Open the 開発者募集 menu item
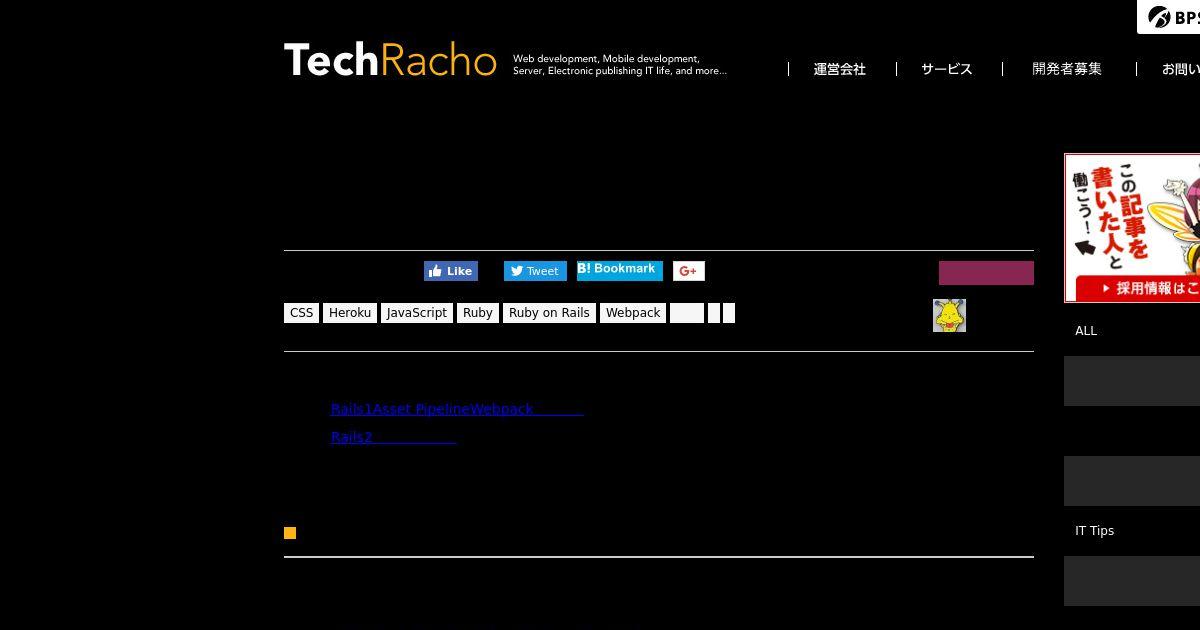1200x630 pixels. tap(1067, 69)
